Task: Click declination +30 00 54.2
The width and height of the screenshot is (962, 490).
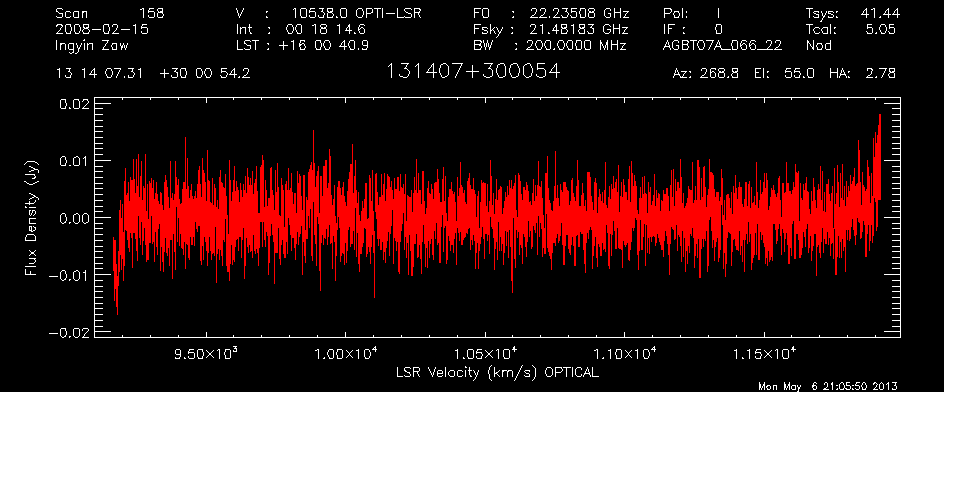Action: (204, 74)
